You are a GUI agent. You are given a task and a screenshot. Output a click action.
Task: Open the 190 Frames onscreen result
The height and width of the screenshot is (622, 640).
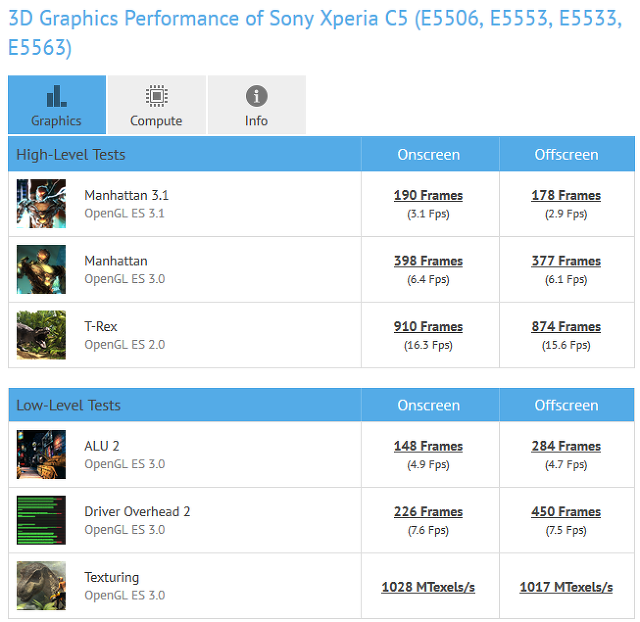tap(428, 195)
